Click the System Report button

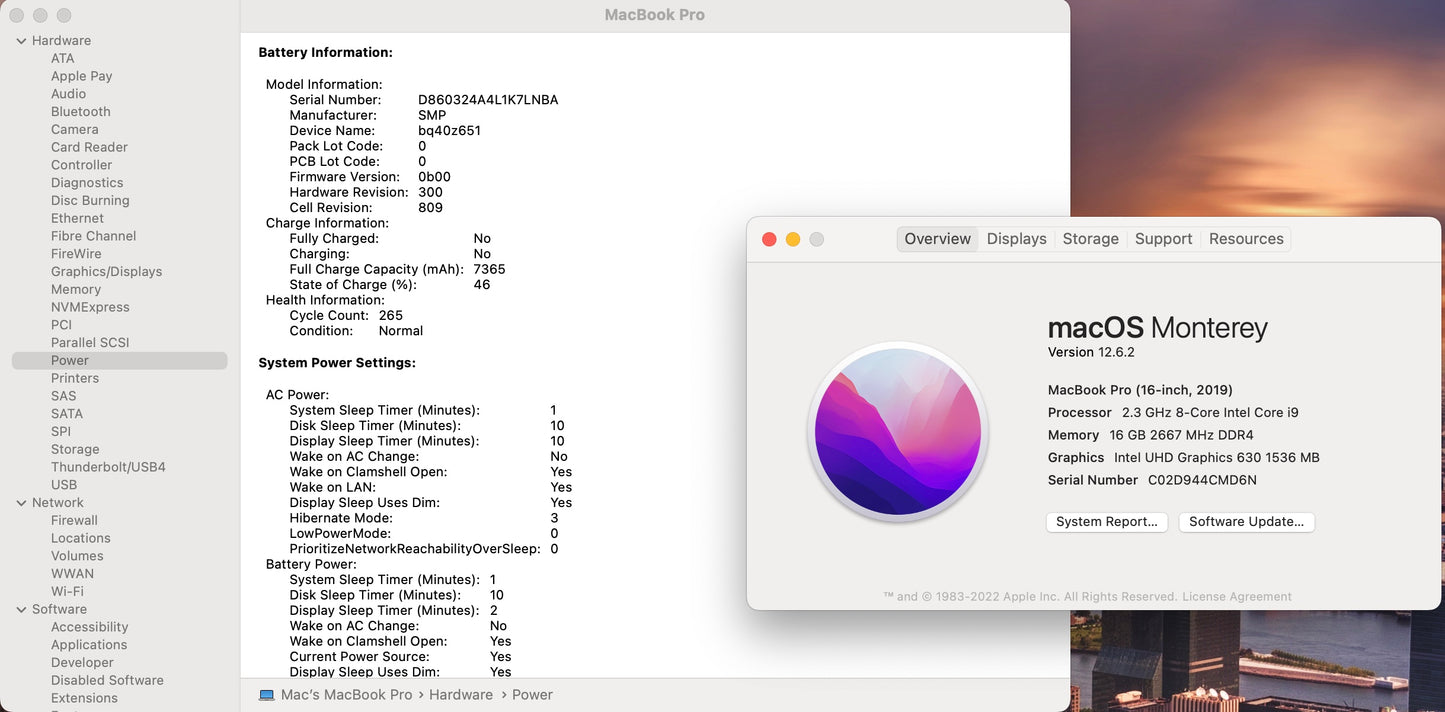click(1106, 521)
